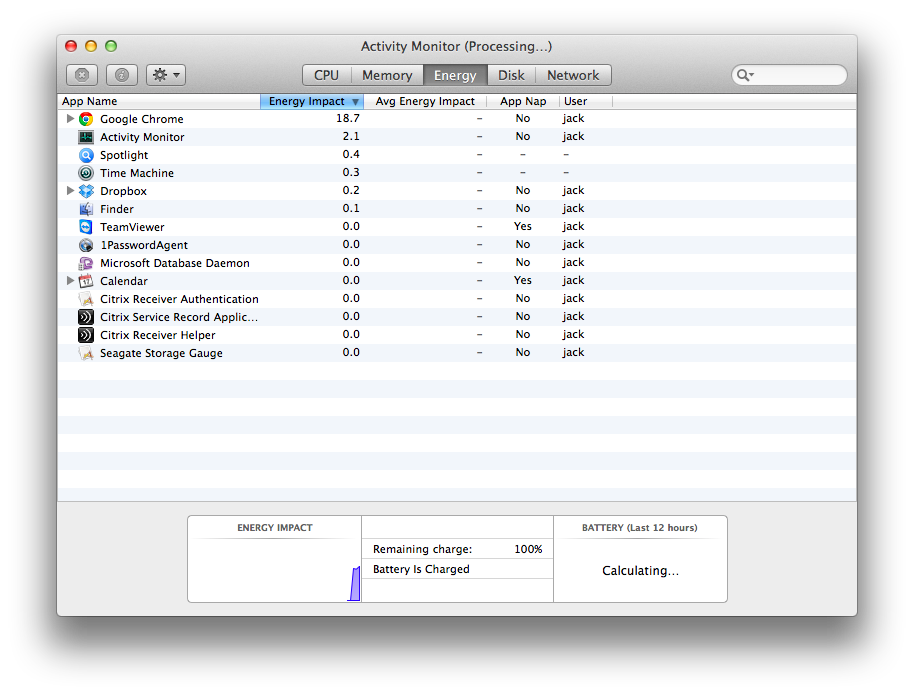Click the 'Battery Is Charged' text
914x695 pixels.
tap(421, 569)
